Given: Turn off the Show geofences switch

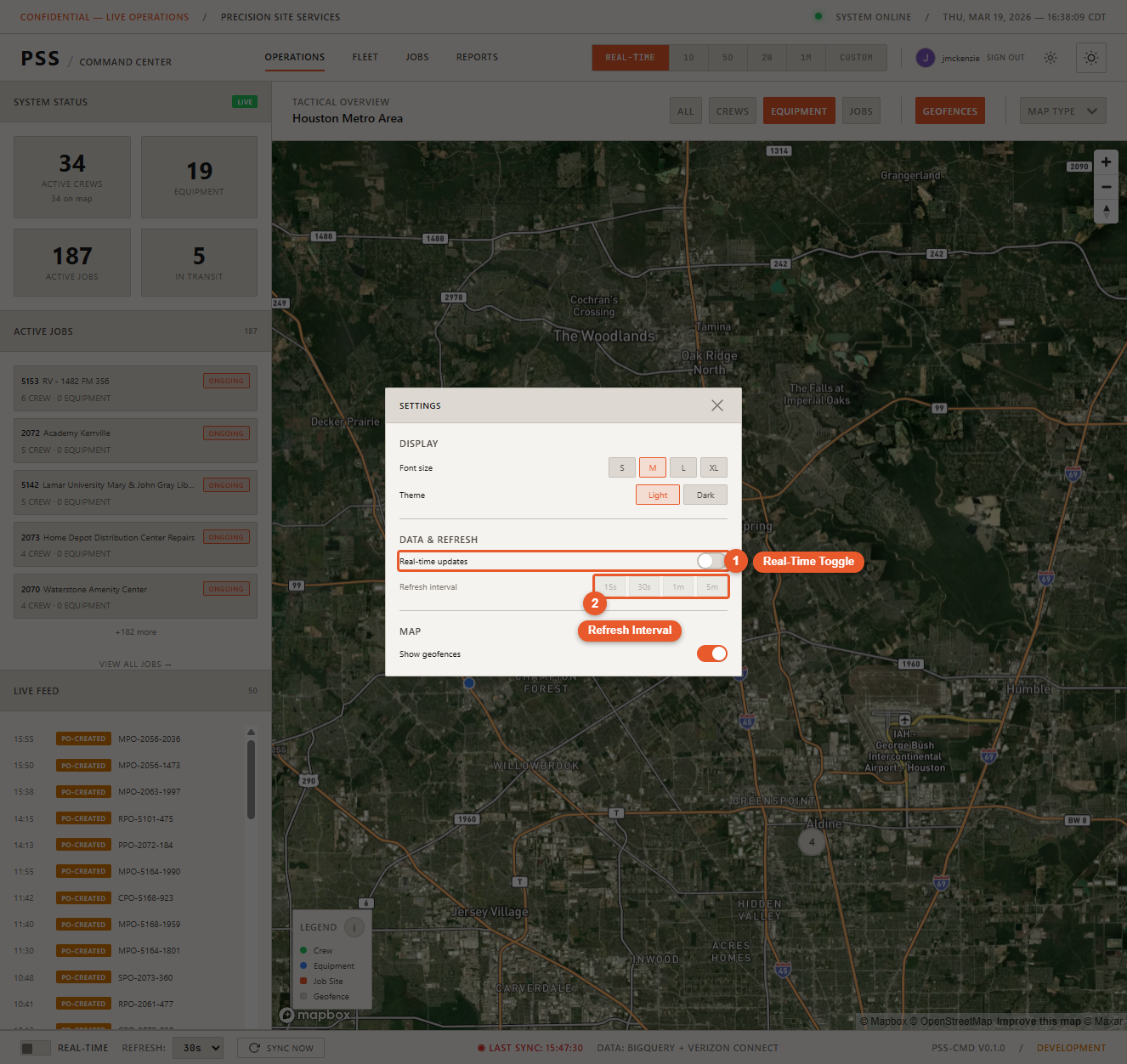Looking at the screenshot, I should 712,654.
